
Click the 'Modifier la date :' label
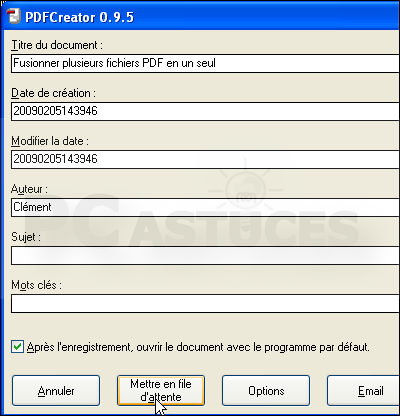click(x=50, y=141)
